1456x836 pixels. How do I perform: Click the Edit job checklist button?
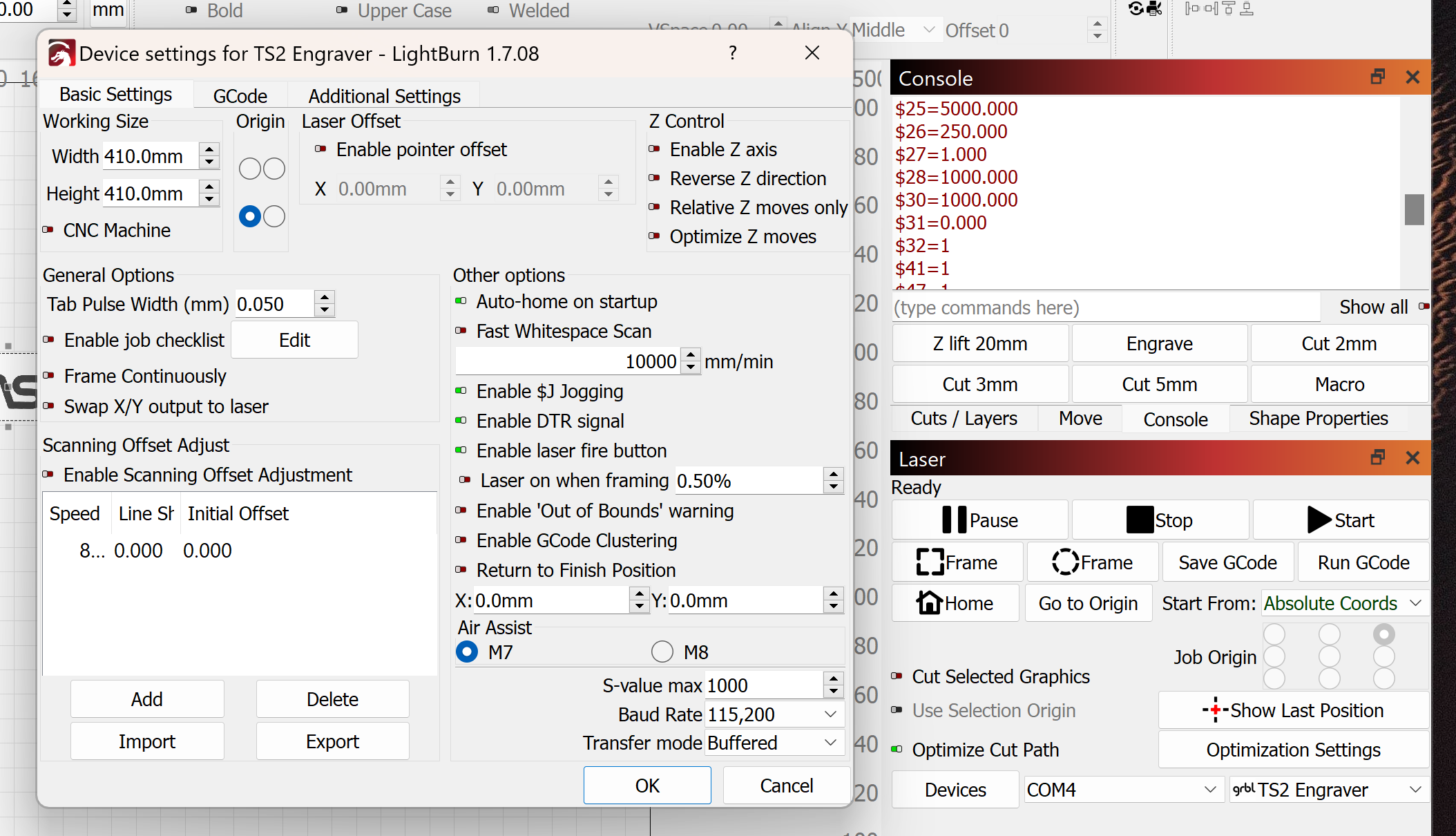[294, 340]
